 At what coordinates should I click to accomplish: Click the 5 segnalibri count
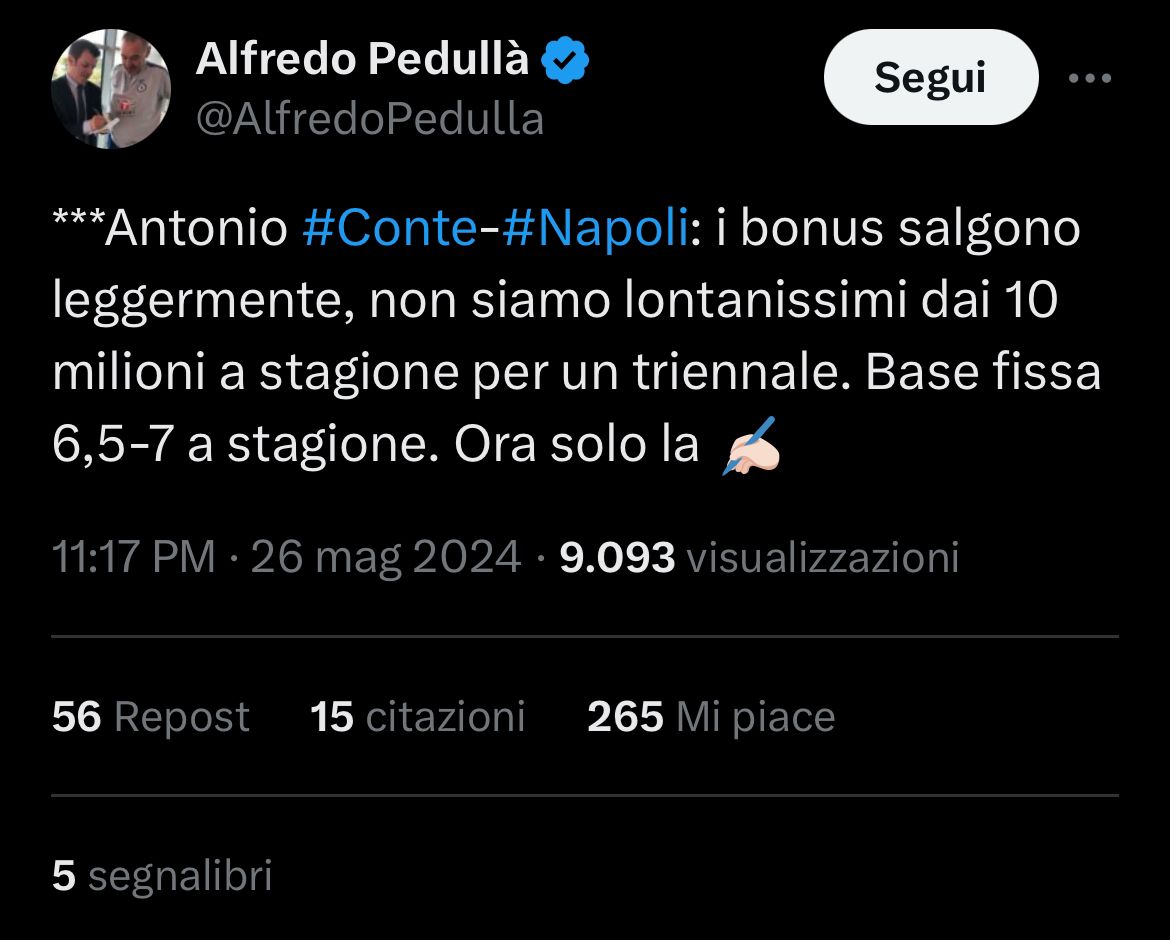162,876
